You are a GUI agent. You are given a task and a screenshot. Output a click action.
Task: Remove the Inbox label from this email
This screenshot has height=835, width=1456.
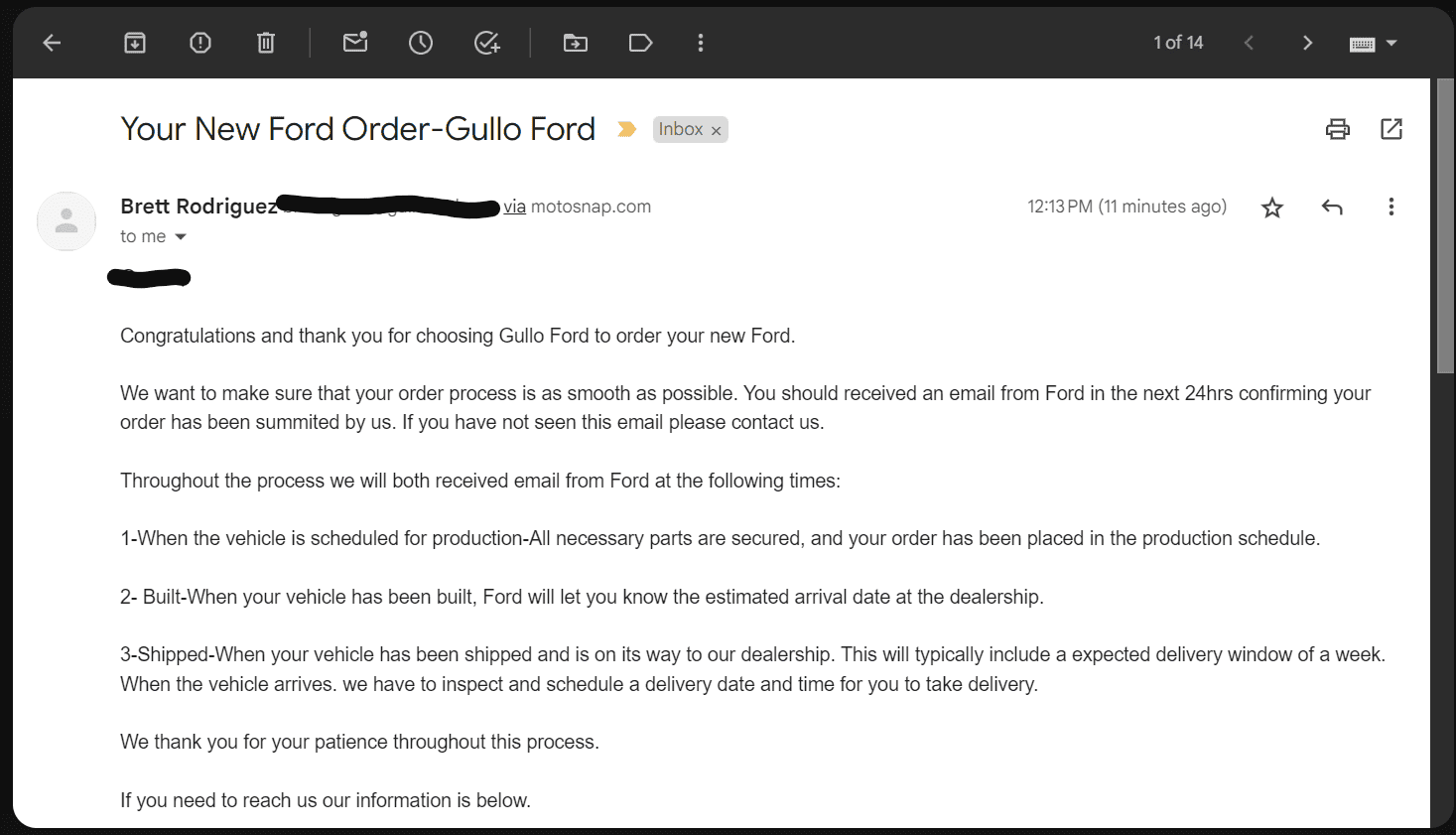pos(716,131)
